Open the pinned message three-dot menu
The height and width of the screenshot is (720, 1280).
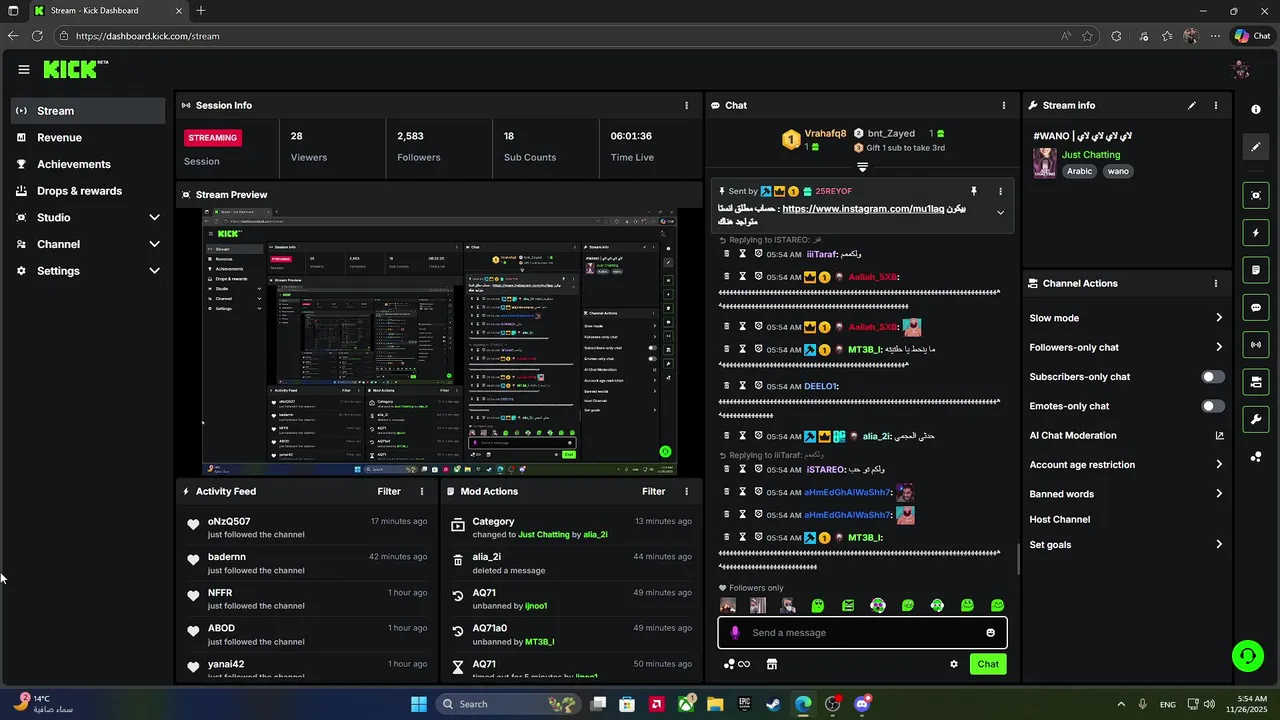pos(1000,191)
